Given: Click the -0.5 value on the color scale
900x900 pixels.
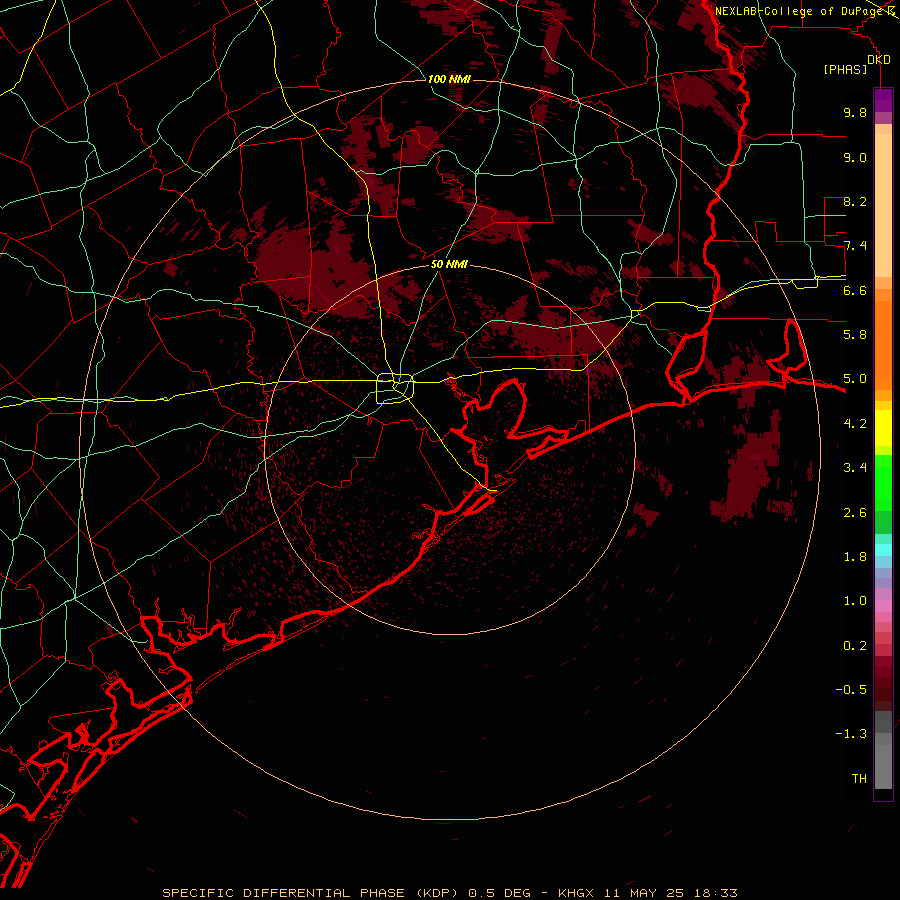Looking at the screenshot, I should point(851,690).
